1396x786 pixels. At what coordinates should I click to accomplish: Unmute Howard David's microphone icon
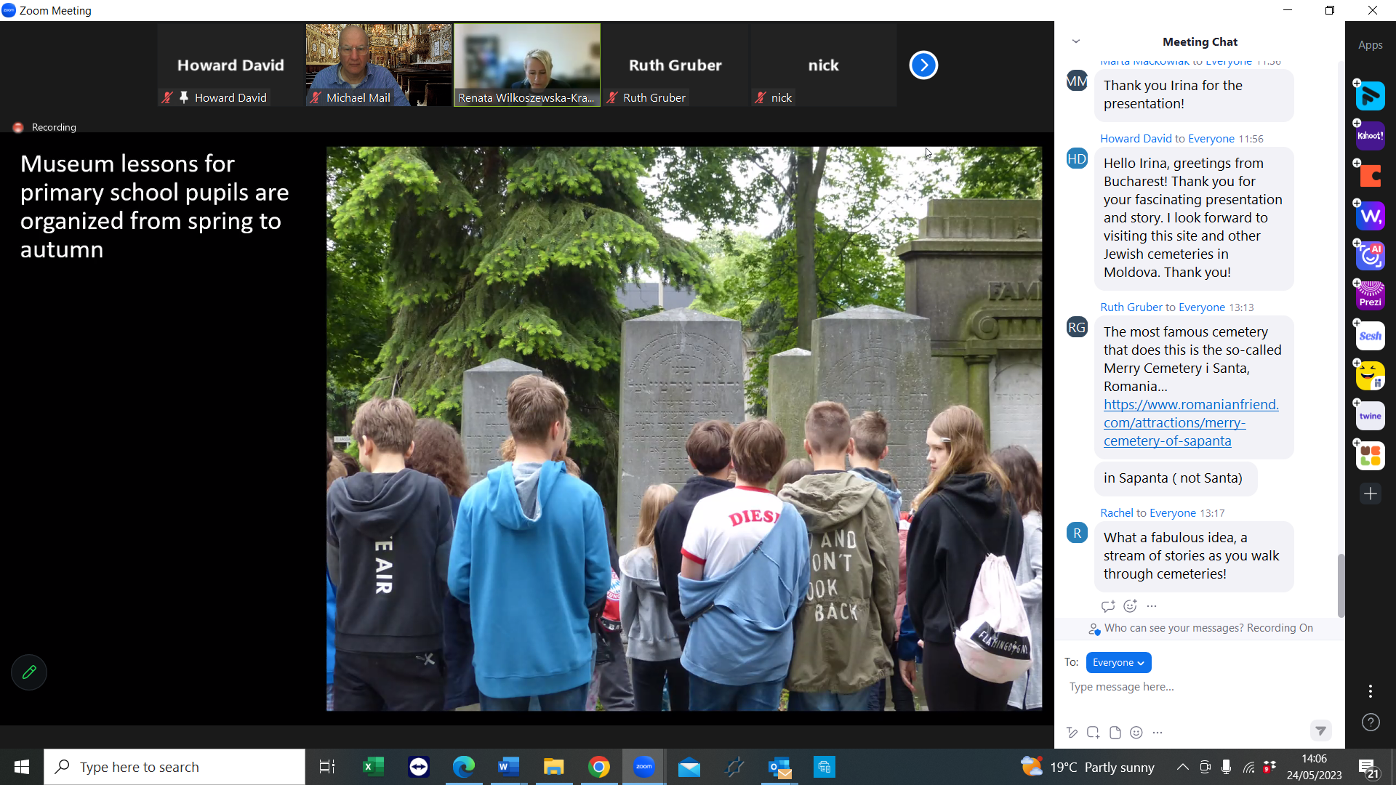coord(165,97)
